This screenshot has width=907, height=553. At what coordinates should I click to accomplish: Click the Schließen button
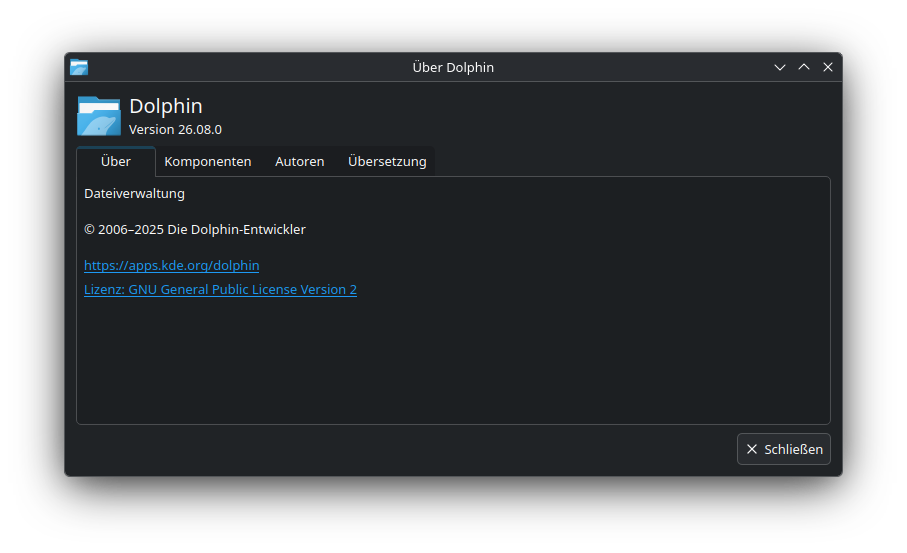coord(784,449)
